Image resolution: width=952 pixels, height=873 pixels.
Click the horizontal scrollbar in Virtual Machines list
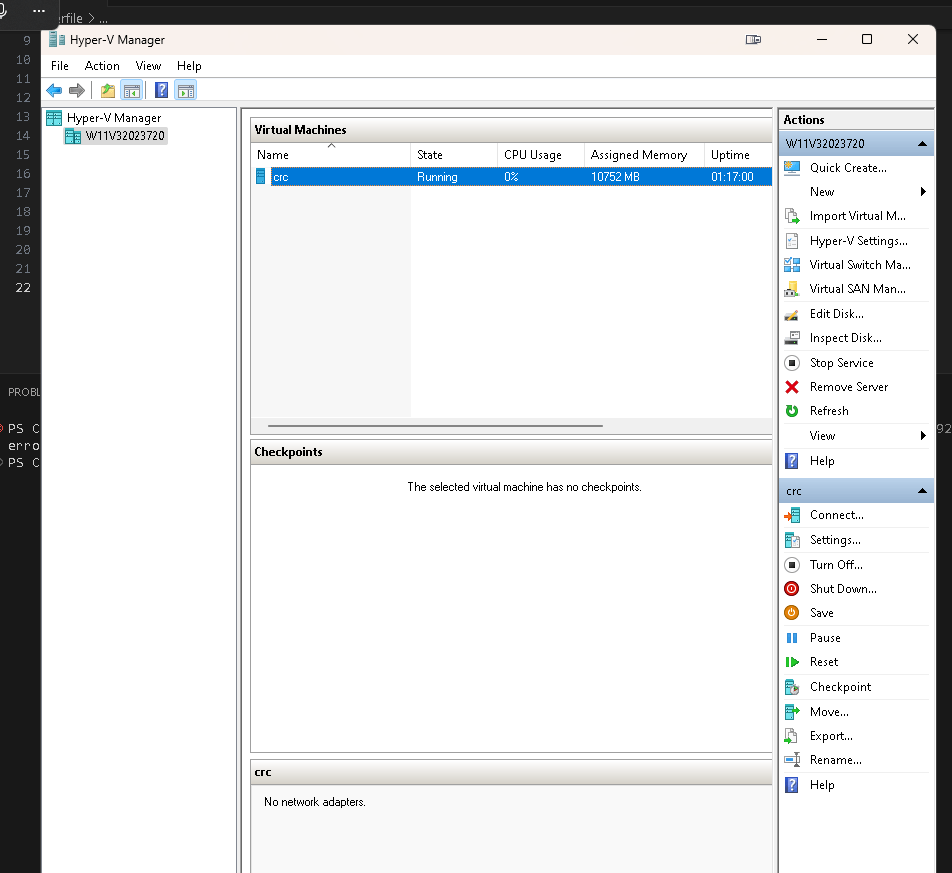point(435,426)
